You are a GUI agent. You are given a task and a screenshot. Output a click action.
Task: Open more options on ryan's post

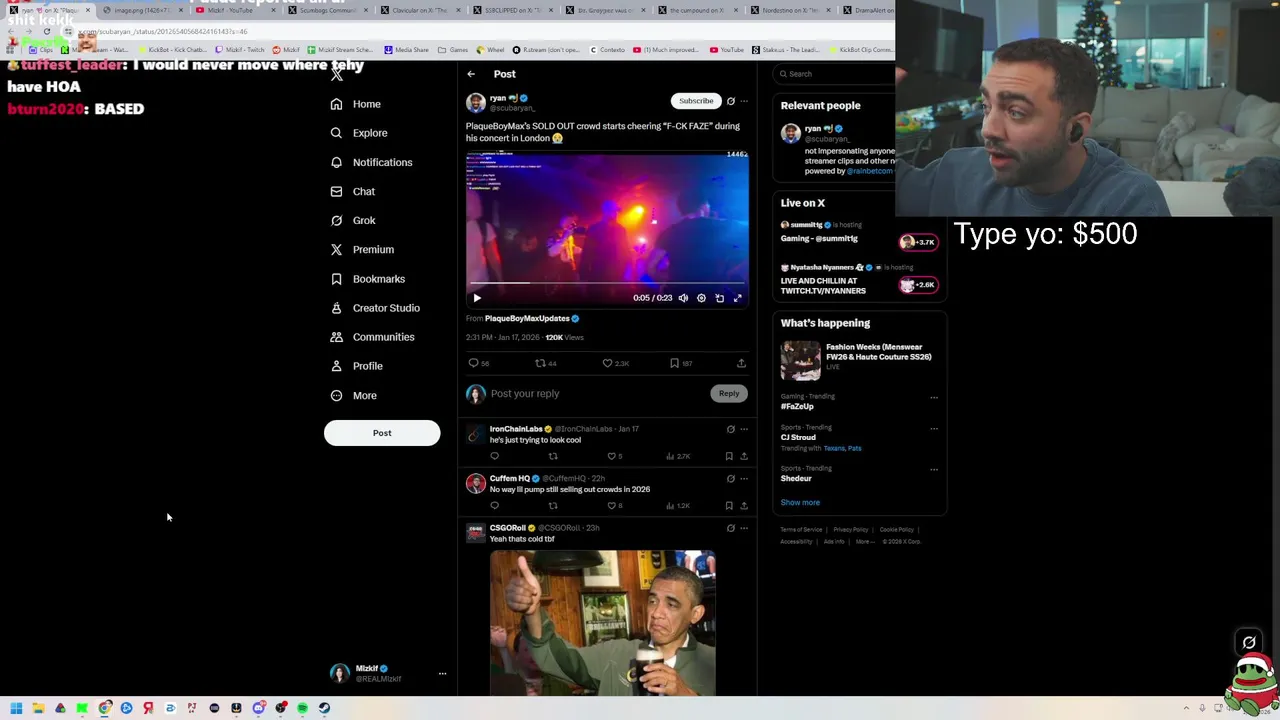pyautogui.click(x=744, y=101)
